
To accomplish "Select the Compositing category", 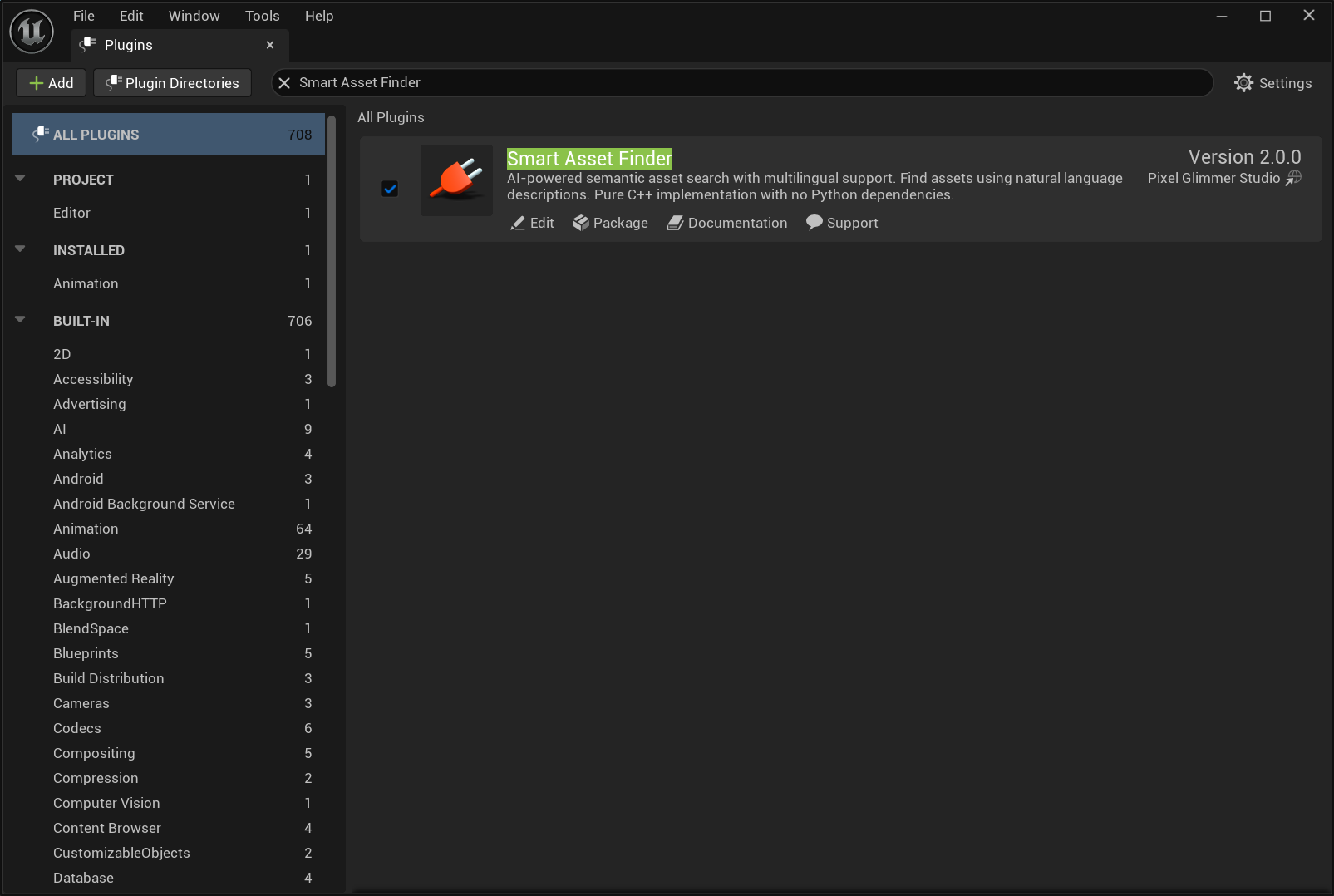I will (x=168, y=753).
